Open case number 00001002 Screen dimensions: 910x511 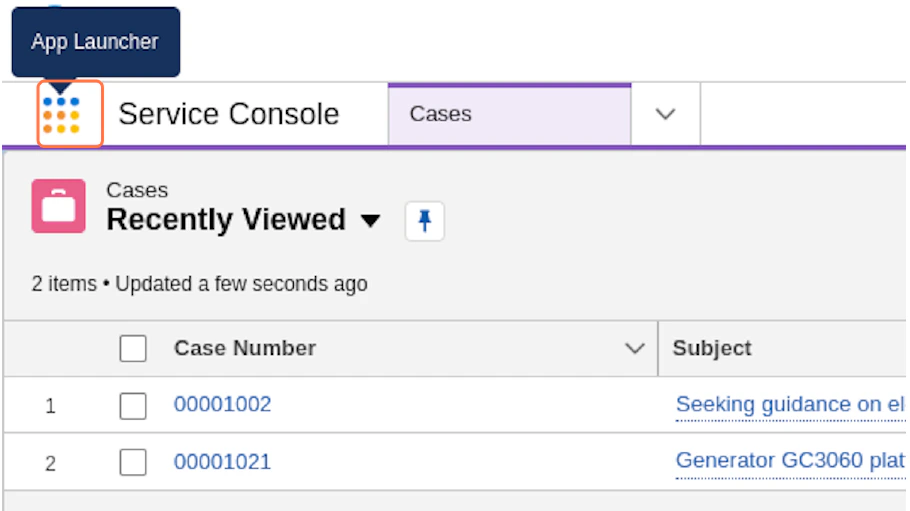click(222, 404)
